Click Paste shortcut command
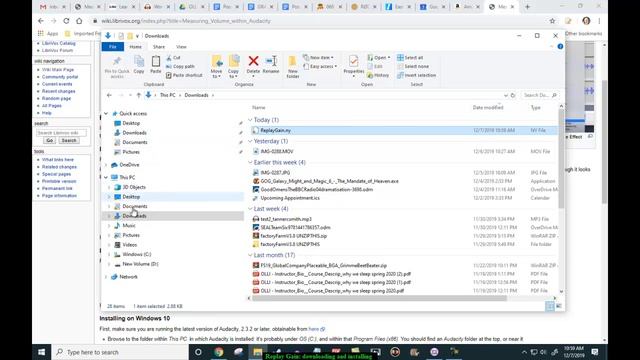This screenshot has width=640, height=360. [184, 75]
